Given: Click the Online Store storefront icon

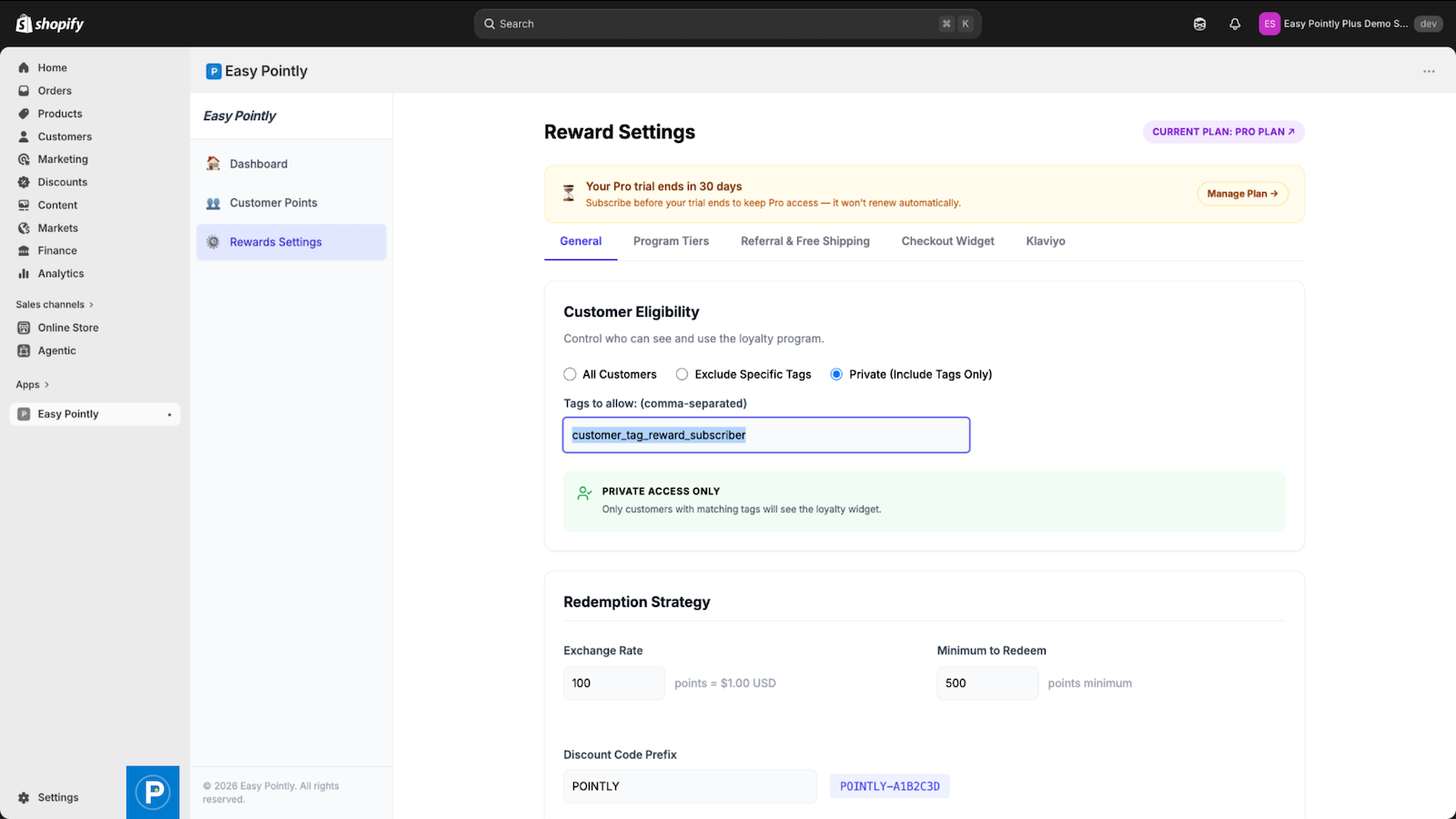Looking at the screenshot, I should click(x=24, y=328).
